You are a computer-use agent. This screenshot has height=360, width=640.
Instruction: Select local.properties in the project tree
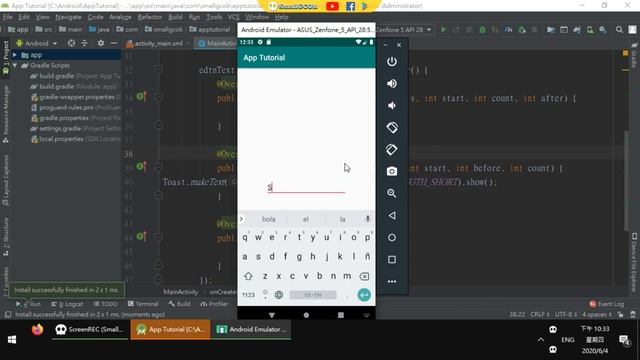click(60, 139)
